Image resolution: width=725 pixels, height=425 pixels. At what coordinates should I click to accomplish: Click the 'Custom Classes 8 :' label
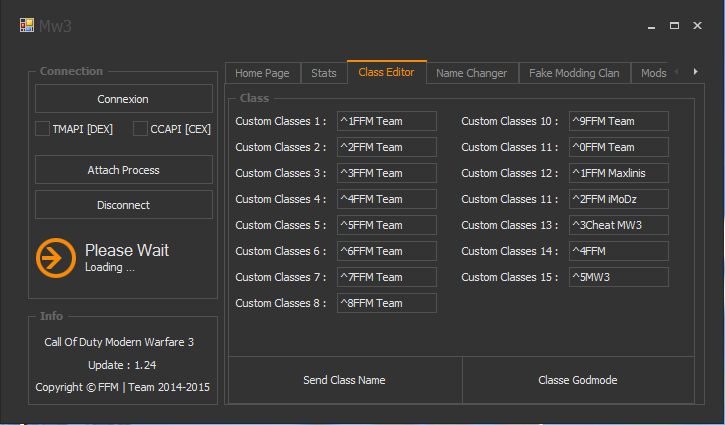281,303
